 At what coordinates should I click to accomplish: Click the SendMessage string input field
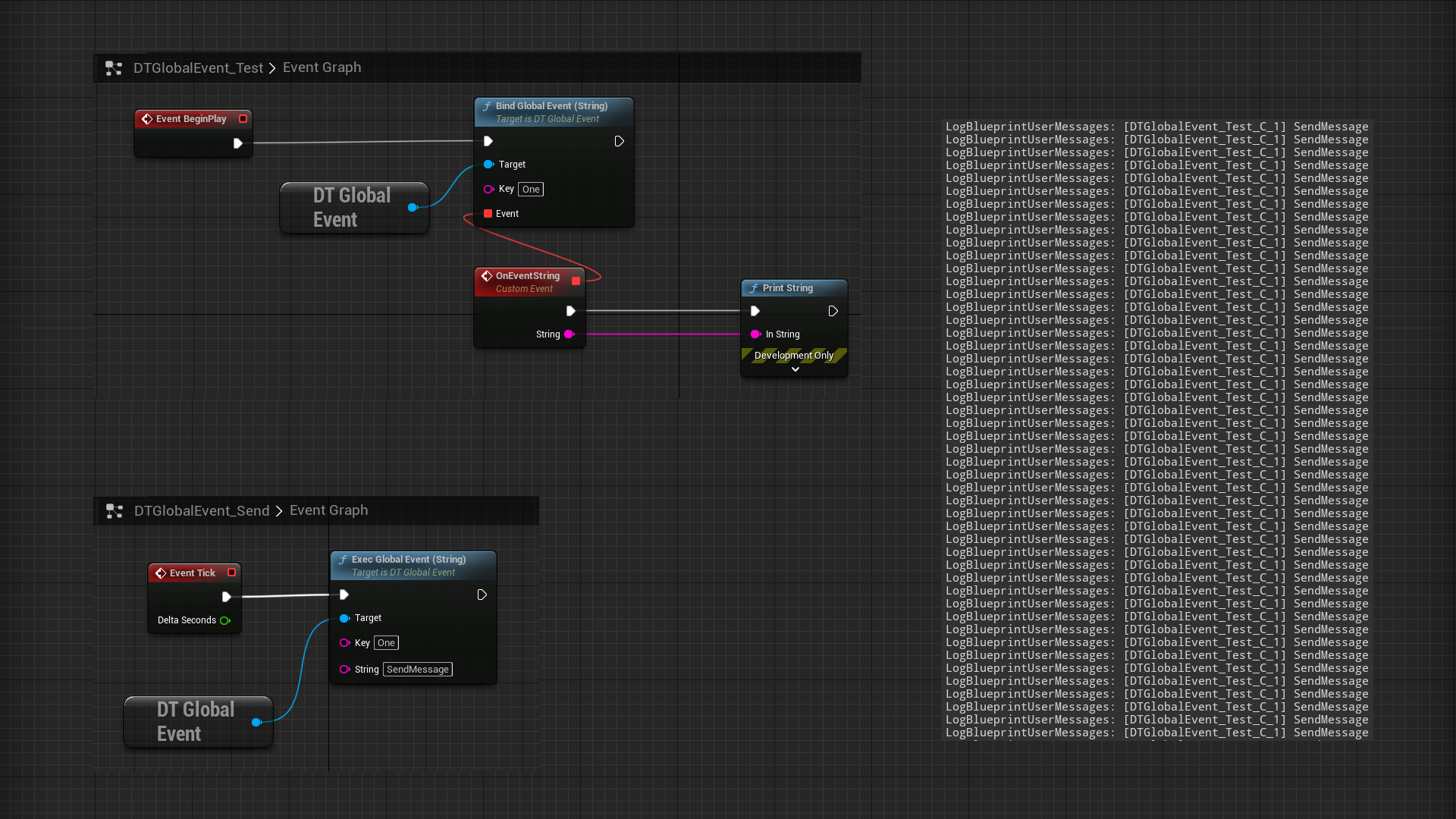(417, 670)
